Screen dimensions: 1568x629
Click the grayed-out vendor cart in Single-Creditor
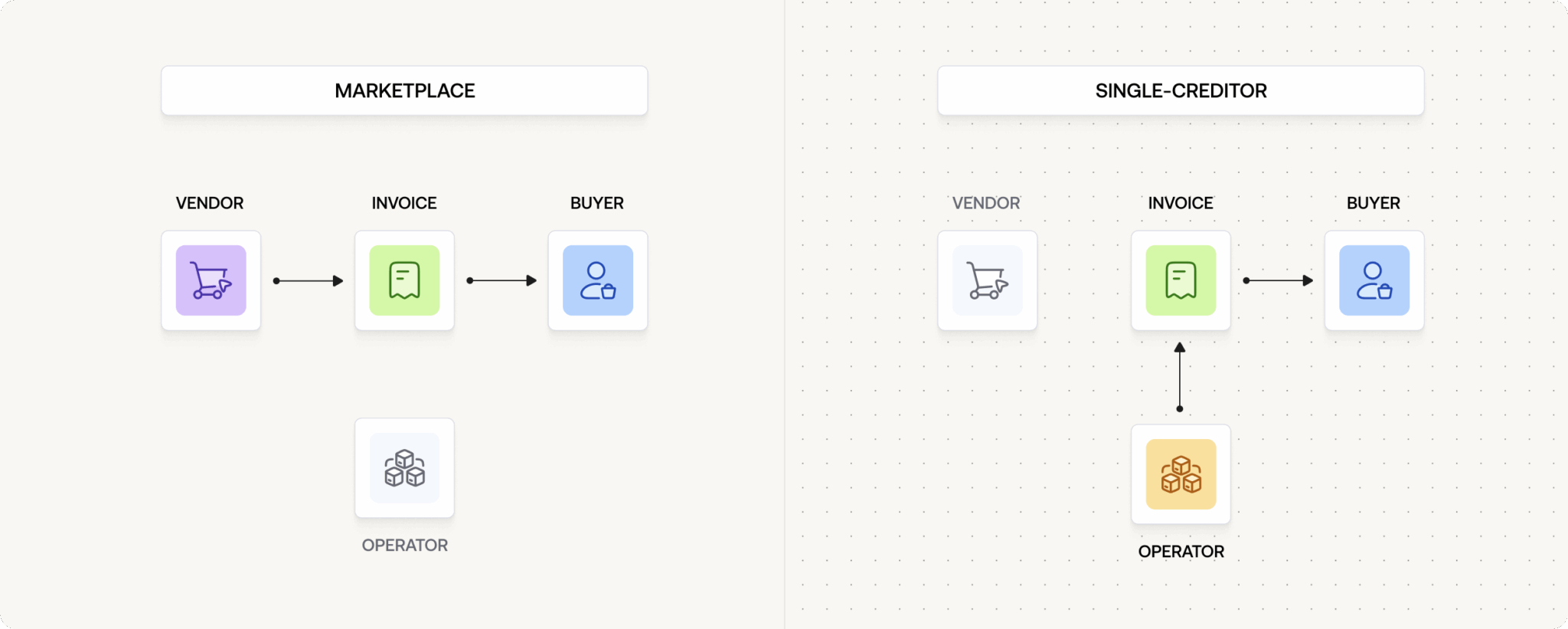point(988,280)
